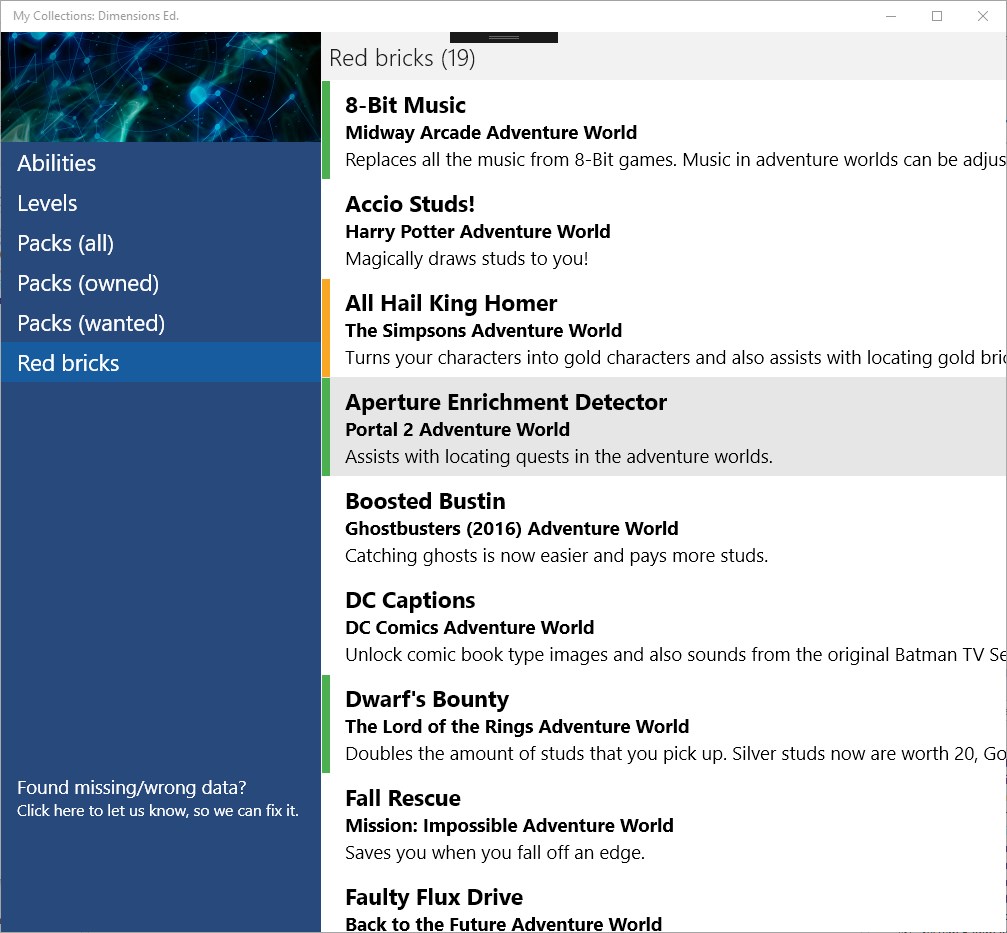Select Mission: Impossible Adventure World subtitle
The width and height of the screenshot is (1007, 933).
coord(509,825)
